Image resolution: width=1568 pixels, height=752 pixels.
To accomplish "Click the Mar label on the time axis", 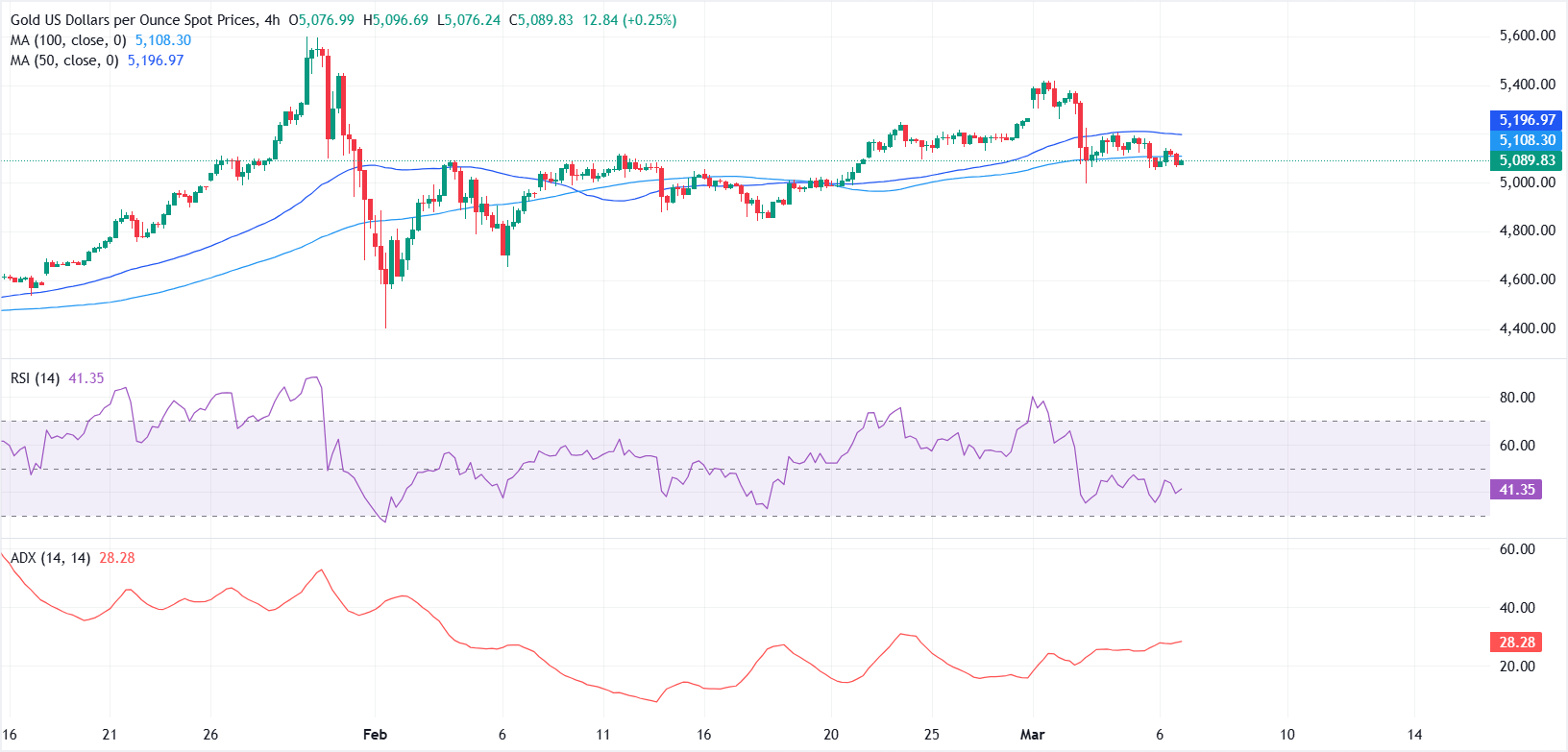I will (x=1032, y=735).
